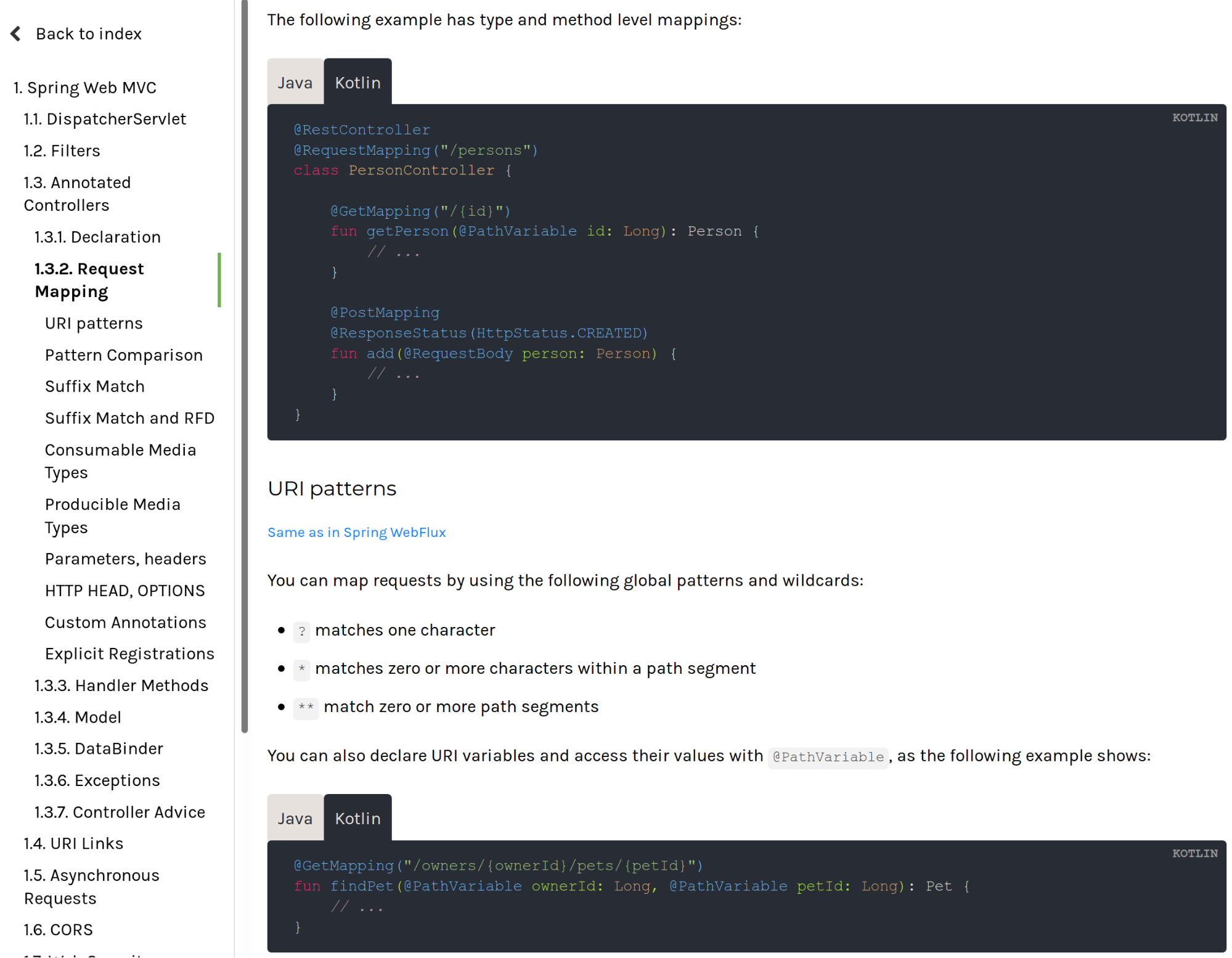
Task: Select the Java tab in first code block
Action: (294, 82)
